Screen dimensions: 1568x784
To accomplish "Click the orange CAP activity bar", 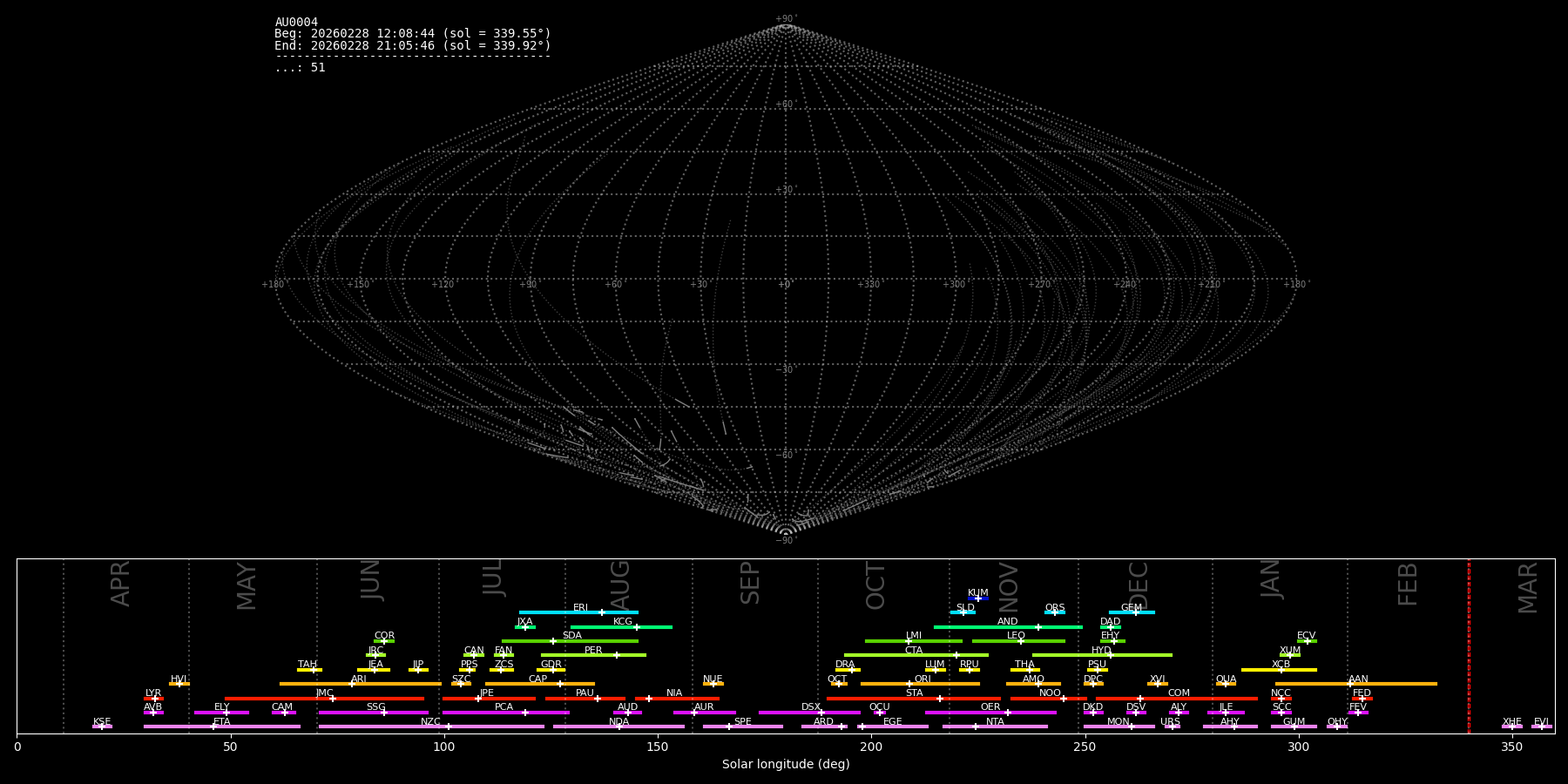I will (x=540, y=684).
